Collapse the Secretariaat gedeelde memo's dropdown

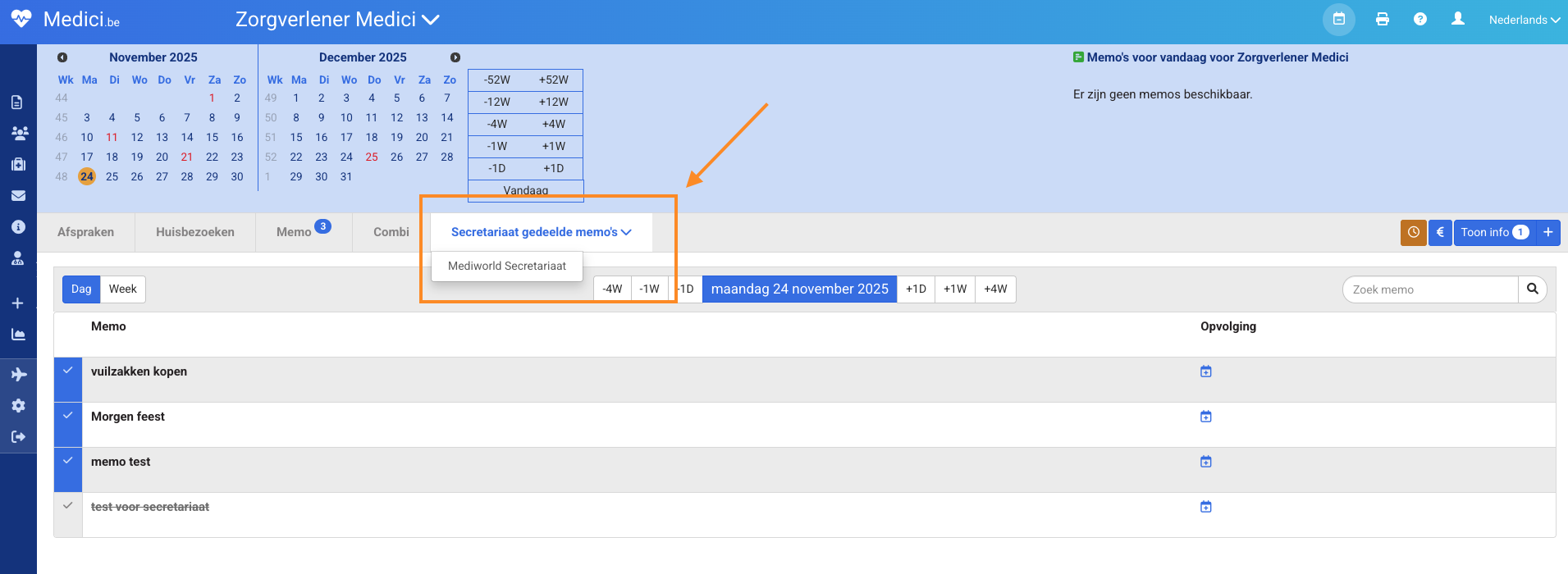click(541, 233)
